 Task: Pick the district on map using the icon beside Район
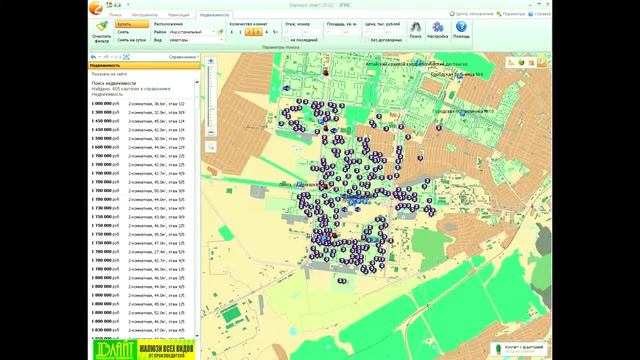pos(220,32)
